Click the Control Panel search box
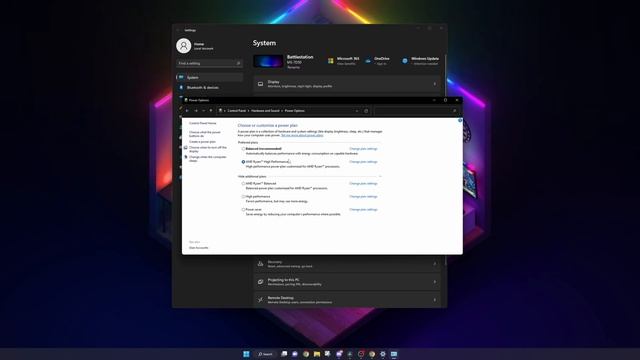This screenshot has width=640, height=360. pos(416,111)
